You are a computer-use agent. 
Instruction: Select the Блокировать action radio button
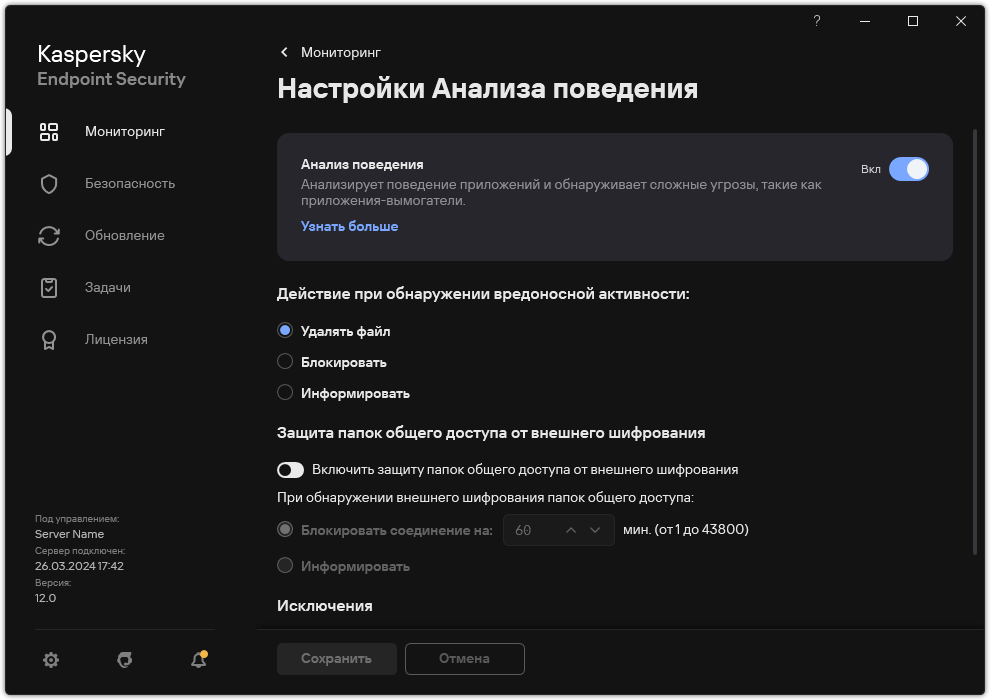285,361
